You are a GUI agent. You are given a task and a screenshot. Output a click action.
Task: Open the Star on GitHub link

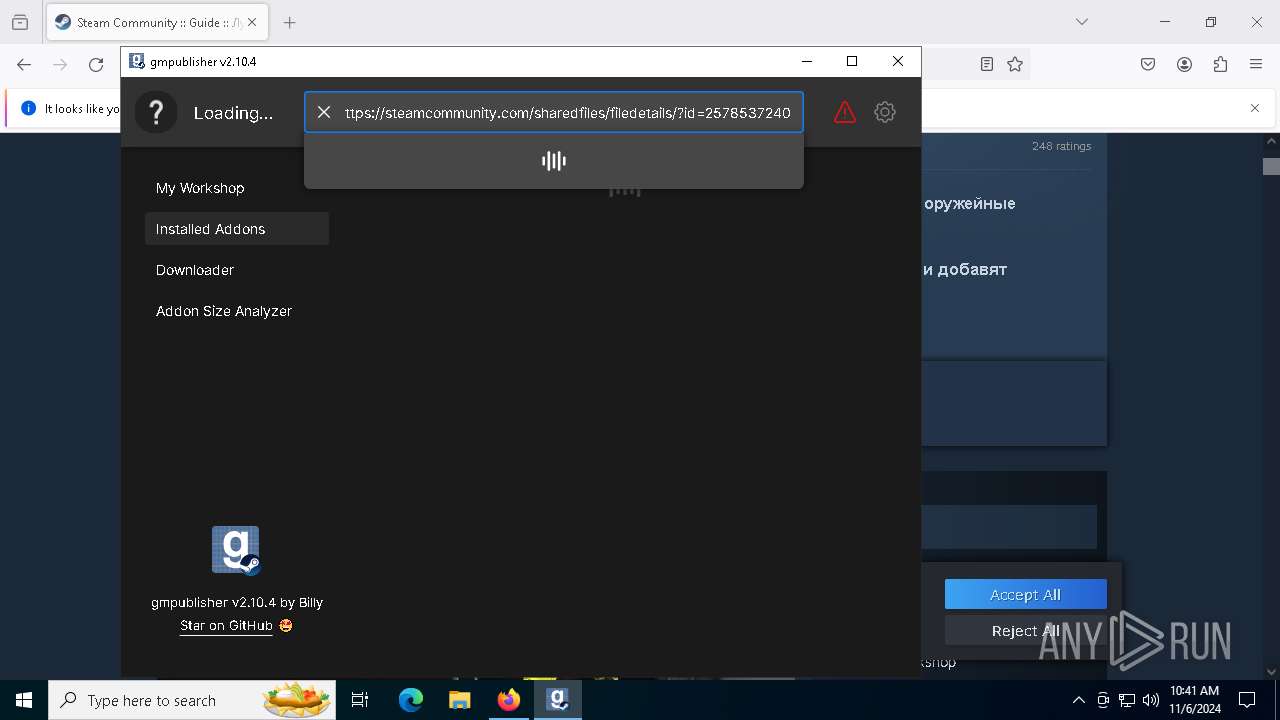tap(226, 626)
